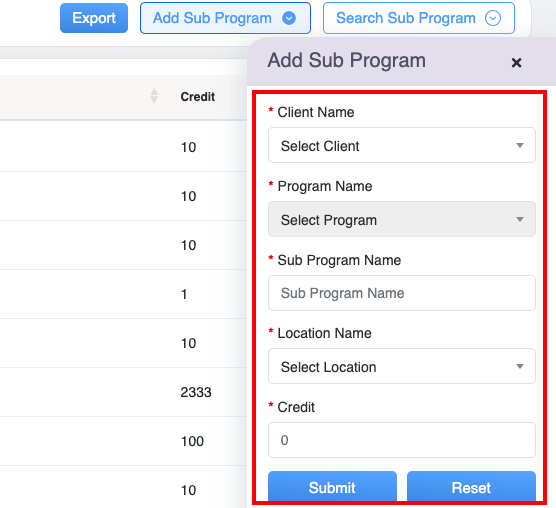Expand the Search Sub Program panel
Screen dimensions: 556x508
click(x=419, y=18)
